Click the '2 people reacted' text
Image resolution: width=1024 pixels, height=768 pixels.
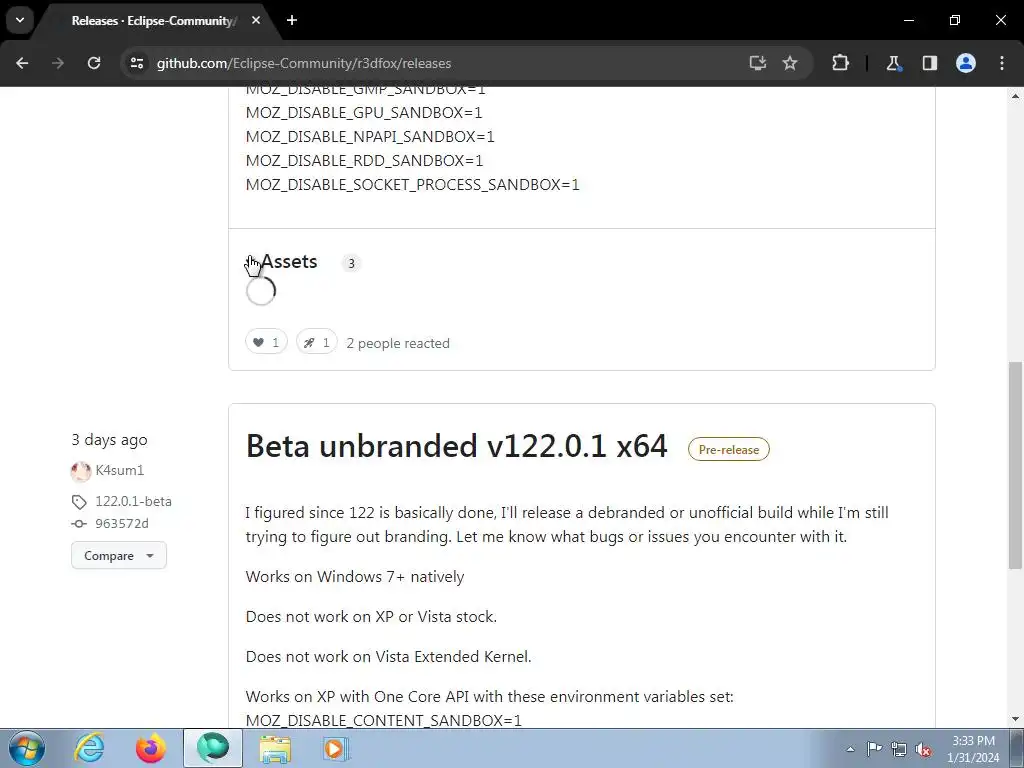(x=398, y=343)
